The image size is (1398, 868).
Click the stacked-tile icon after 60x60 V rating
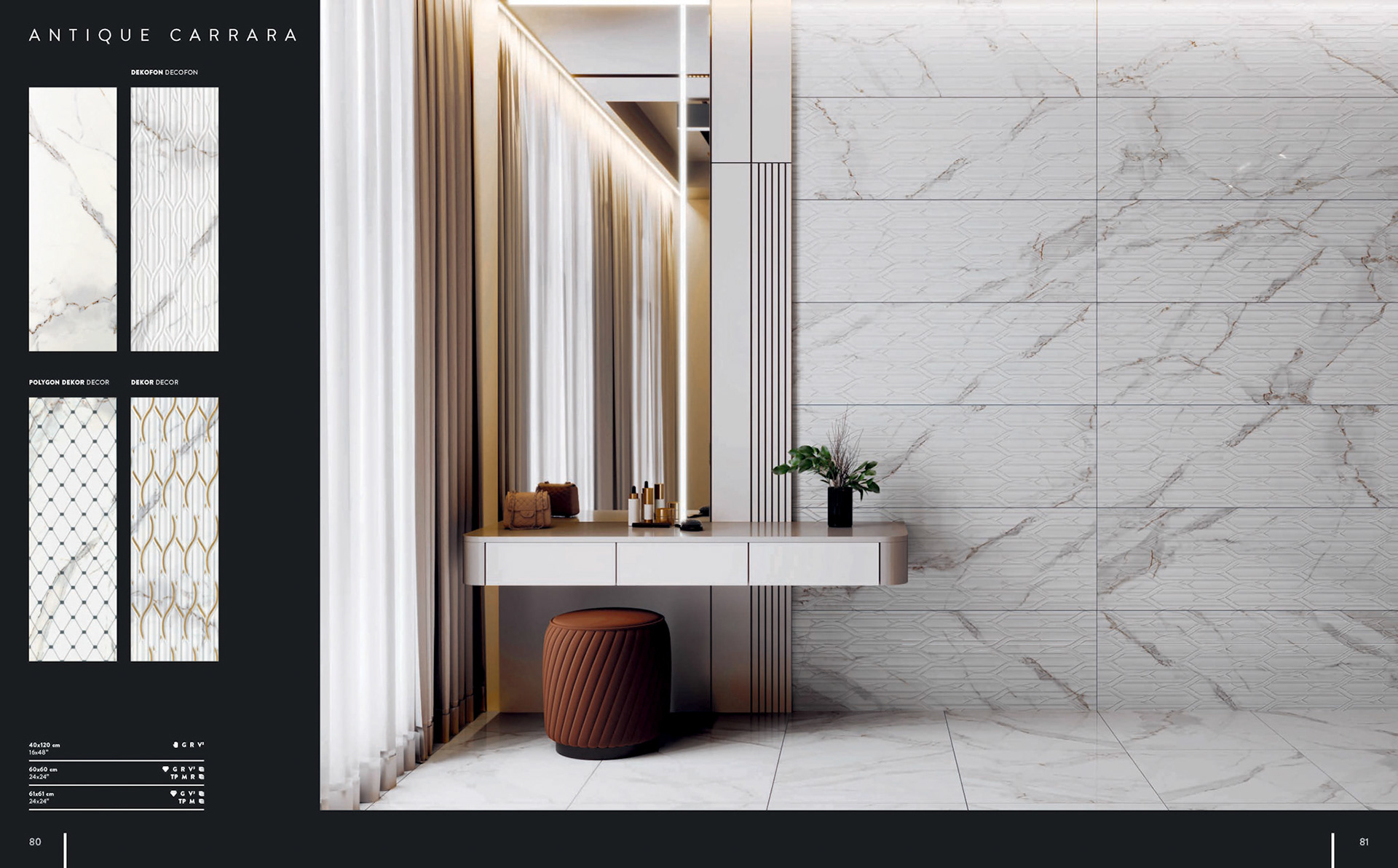click(202, 769)
